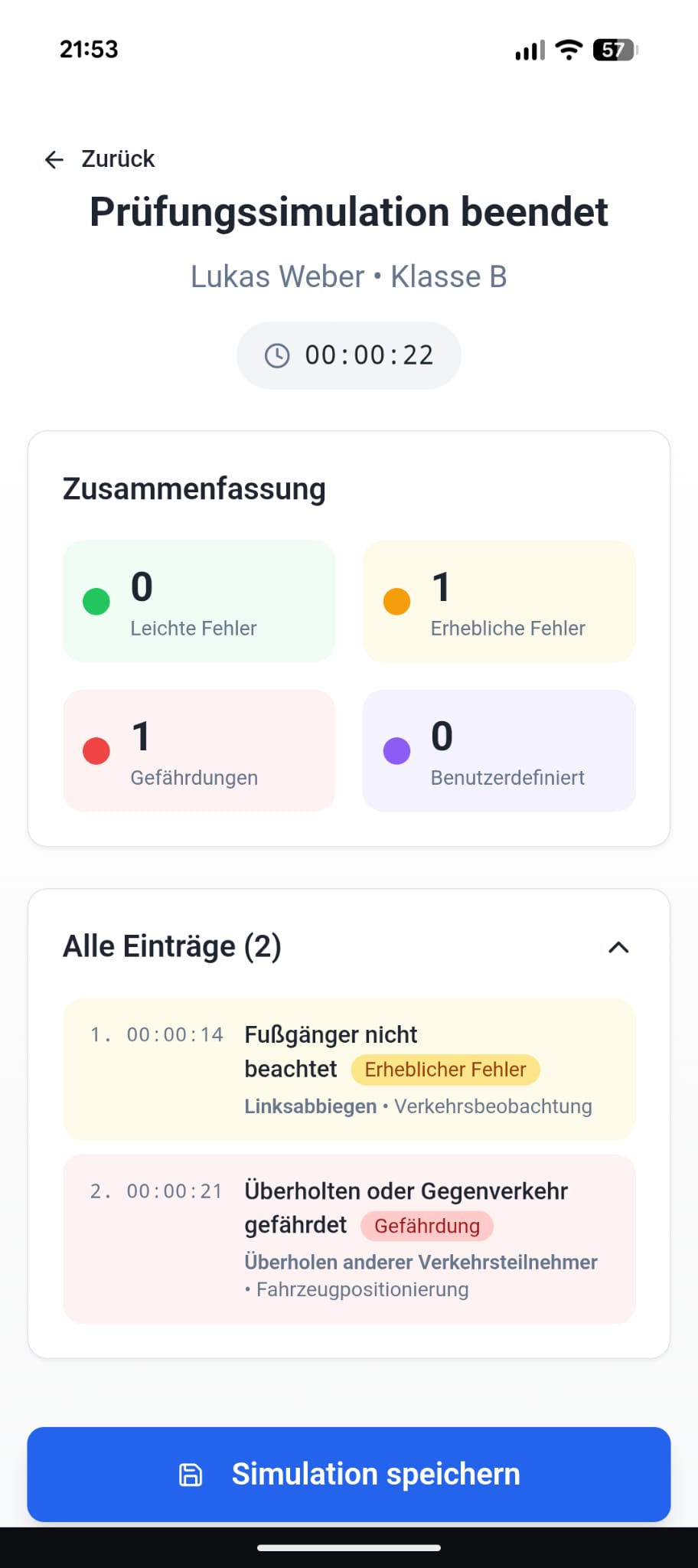Screen dimensions: 698x1568
Task: Tap the Alle Einträge (2) header
Action: 173,947
